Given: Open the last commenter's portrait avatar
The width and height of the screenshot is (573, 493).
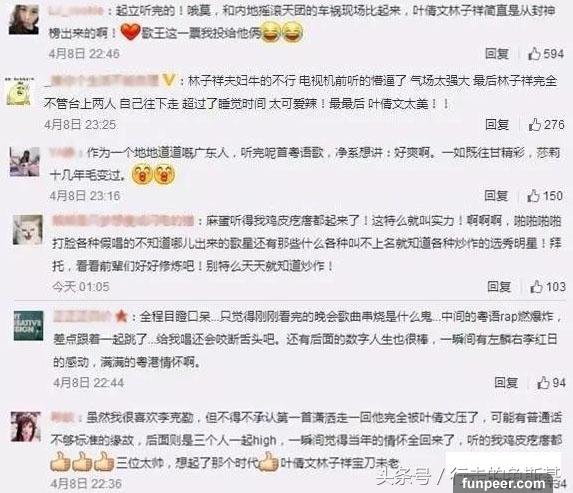Looking at the screenshot, I should click(x=25, y=426).
